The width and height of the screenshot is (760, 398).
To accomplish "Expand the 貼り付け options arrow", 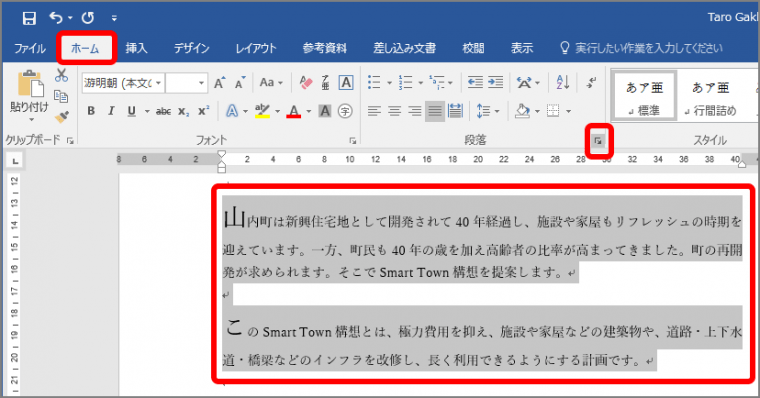I will tap(31, 119).
